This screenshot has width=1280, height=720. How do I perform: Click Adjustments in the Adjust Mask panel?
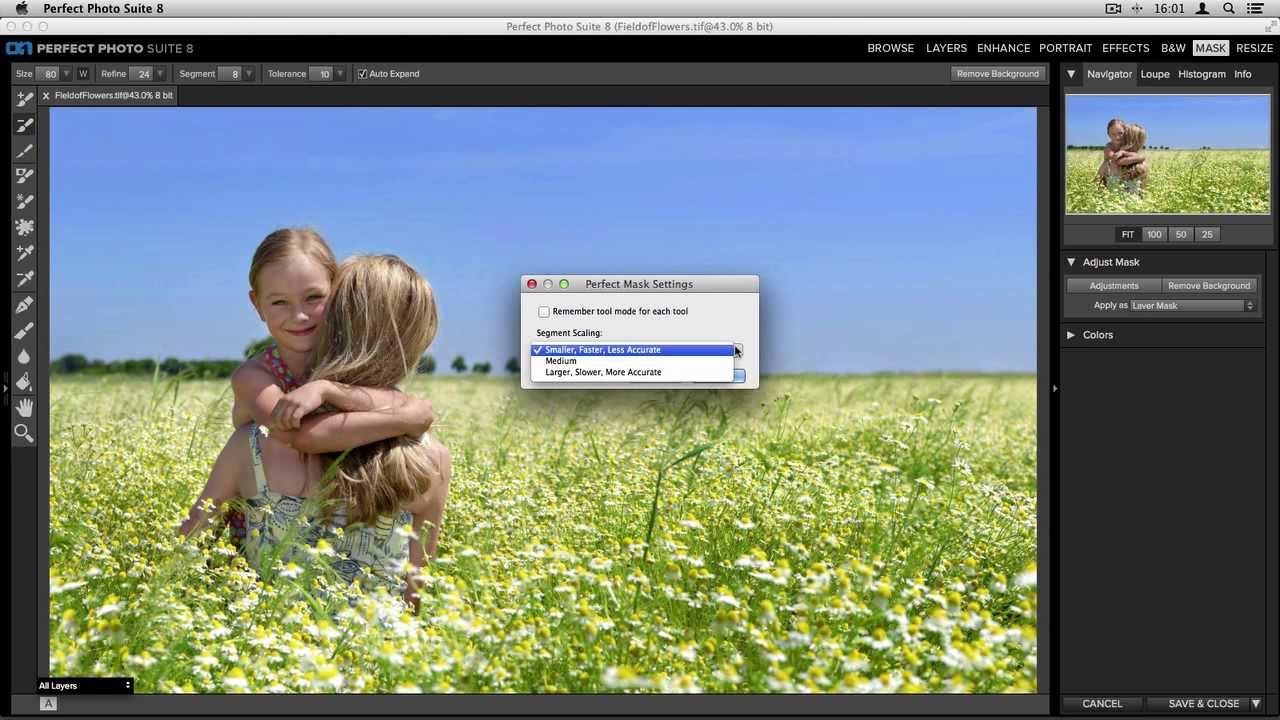(x=1114, y=286)
